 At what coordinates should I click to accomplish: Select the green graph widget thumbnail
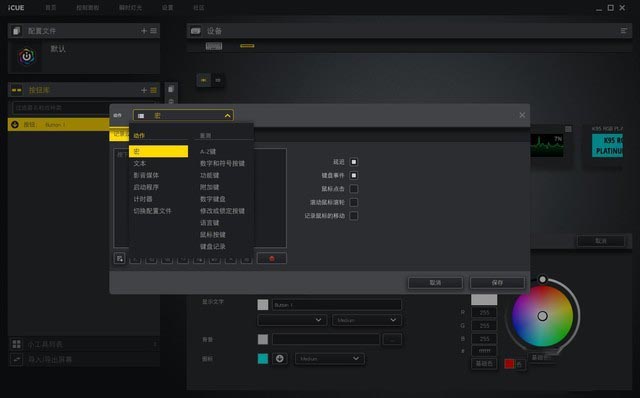pyautogui.click(x=547, y=145)
